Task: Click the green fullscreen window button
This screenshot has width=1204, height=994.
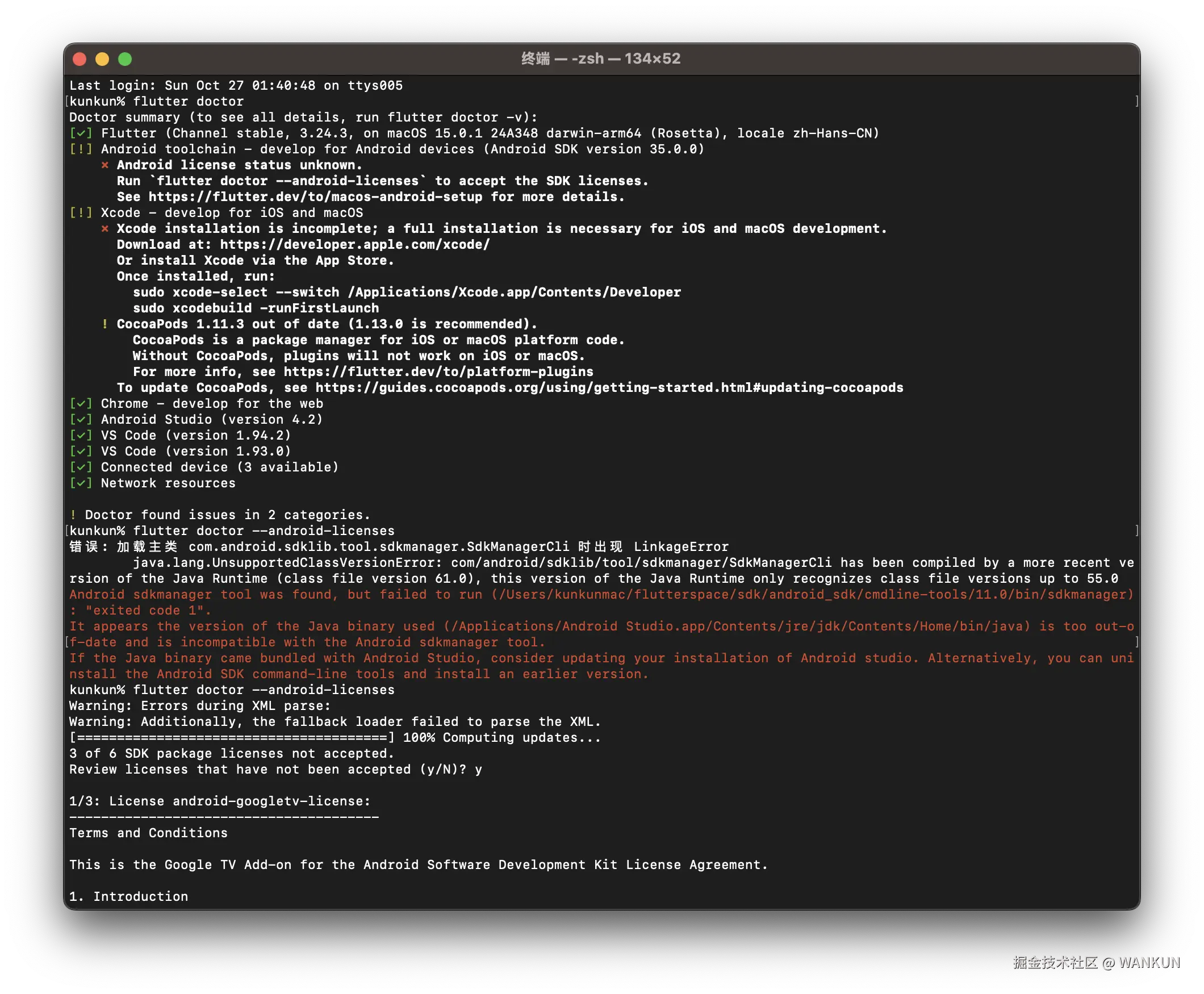Action: (125, 59)
